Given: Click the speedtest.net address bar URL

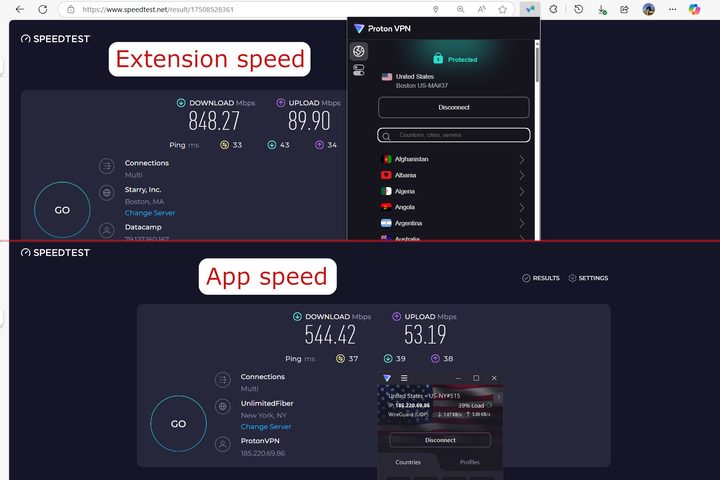Looking at the screenshot, I should coord(158,9).
